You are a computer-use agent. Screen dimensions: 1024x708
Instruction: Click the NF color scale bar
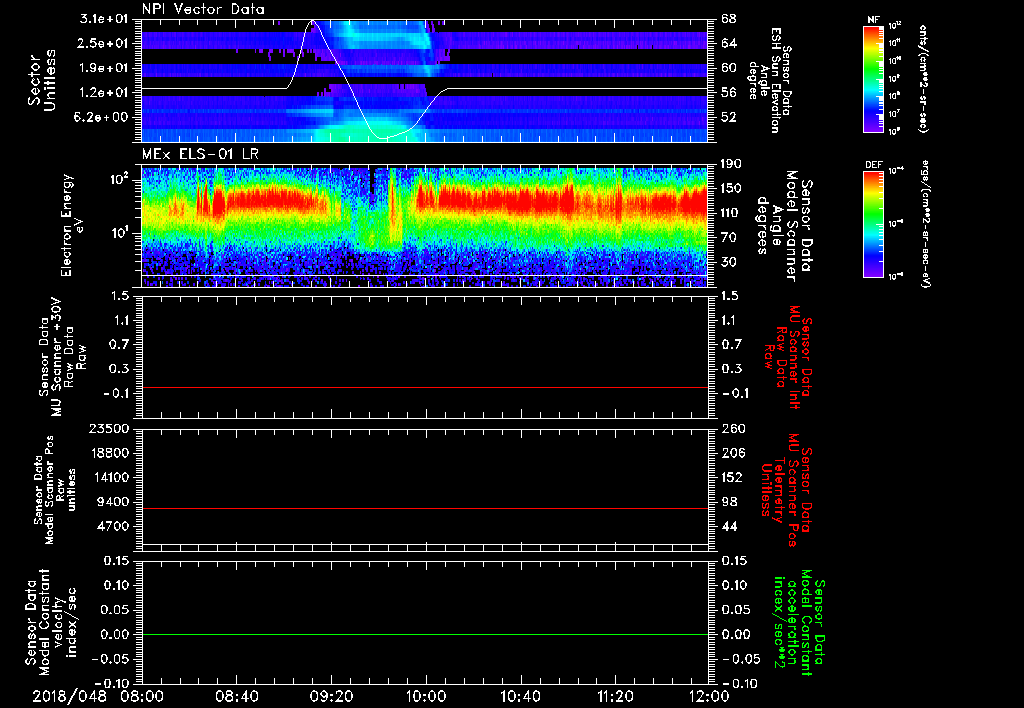pyautogui.click(x=874, y=79)
